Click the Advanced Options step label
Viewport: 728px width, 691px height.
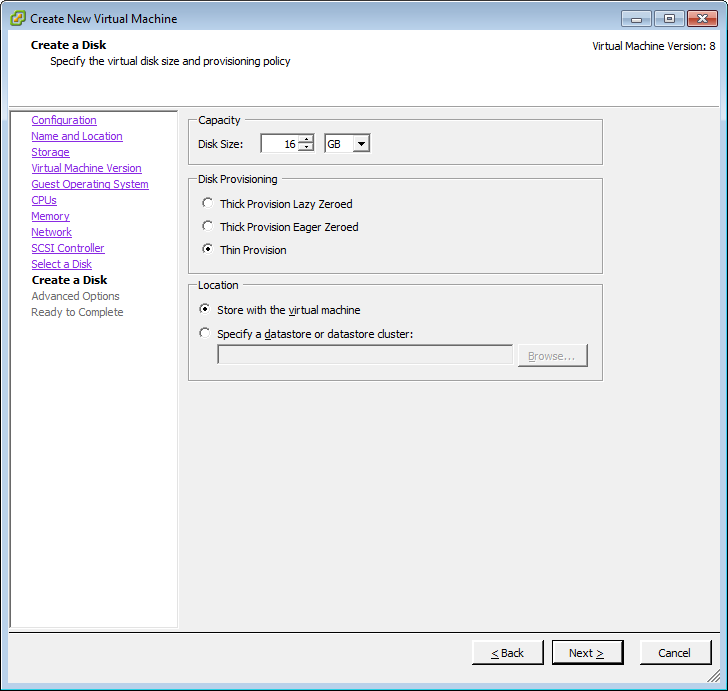[x=75, y=296]
